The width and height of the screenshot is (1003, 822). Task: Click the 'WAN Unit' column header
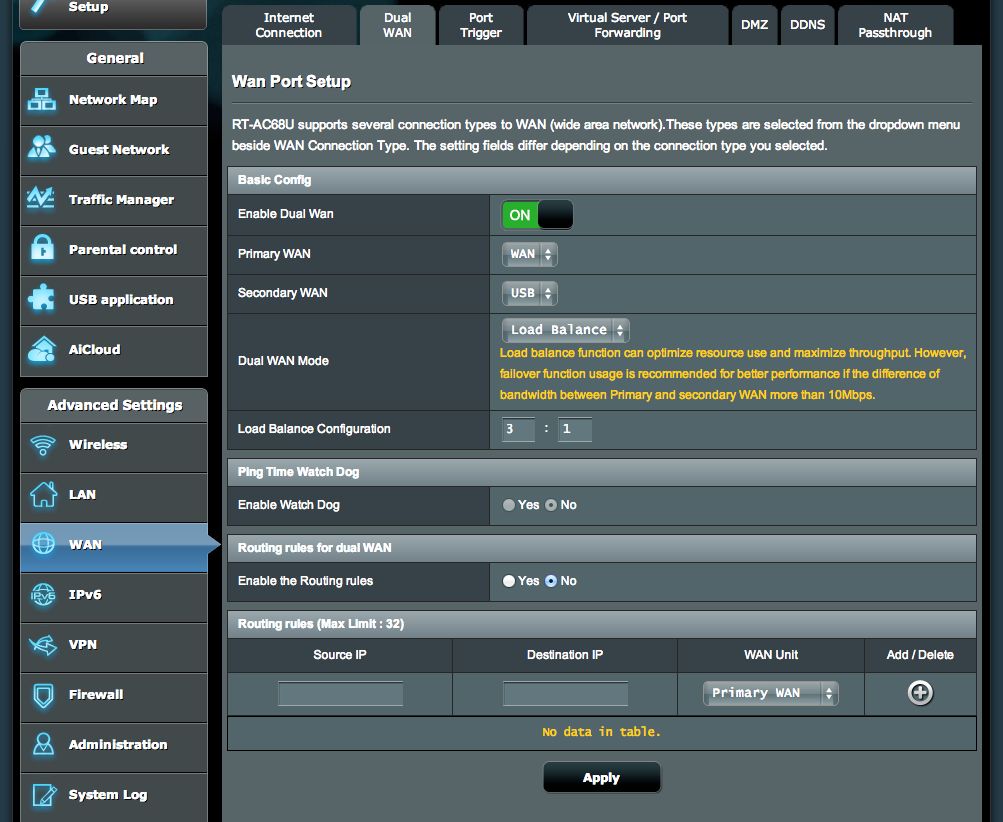click(771, 655)
